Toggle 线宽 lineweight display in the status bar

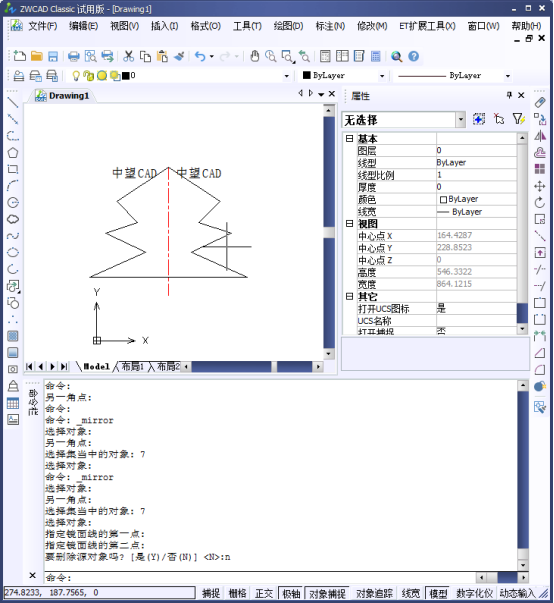pos(411,593)
